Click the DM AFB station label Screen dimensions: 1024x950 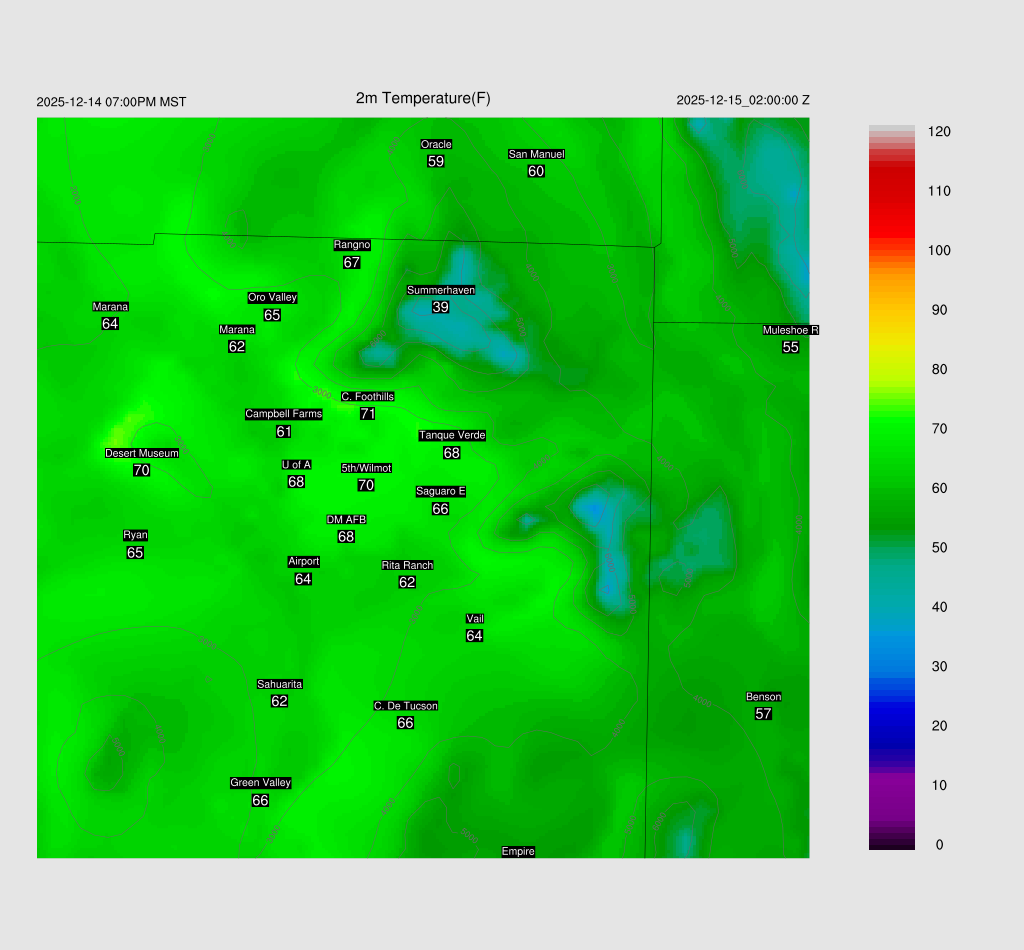[x=346, y=520]
